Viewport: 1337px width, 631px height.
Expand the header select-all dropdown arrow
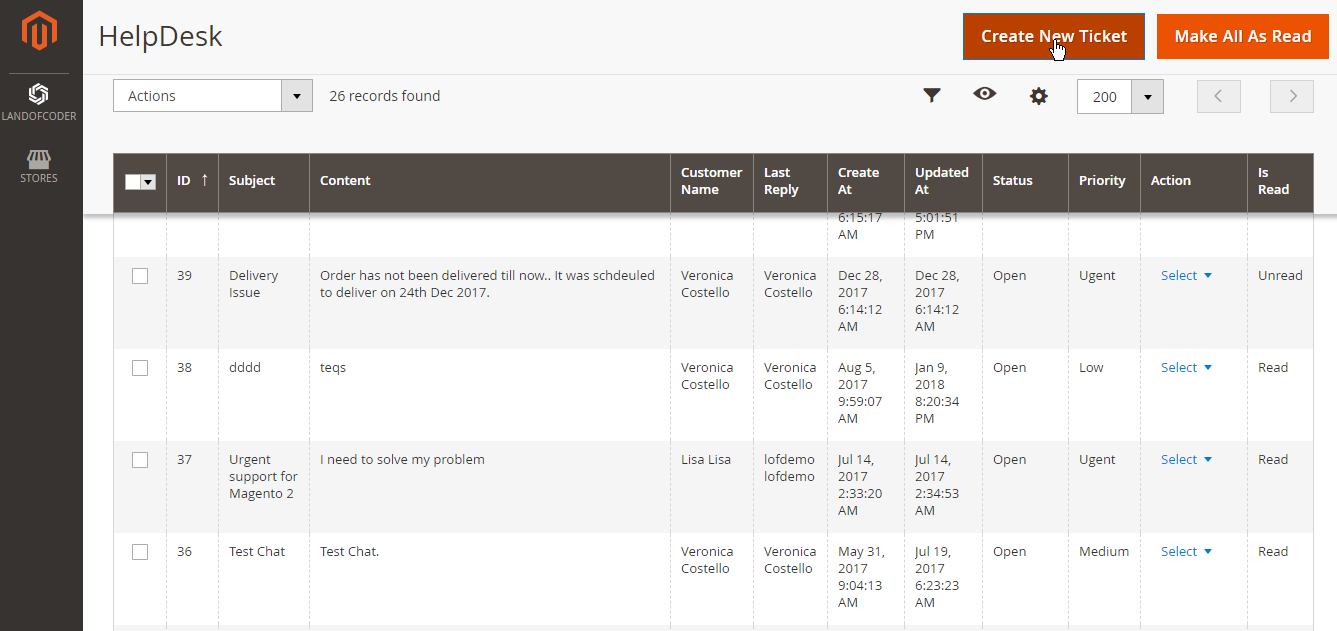pos(149,182)
